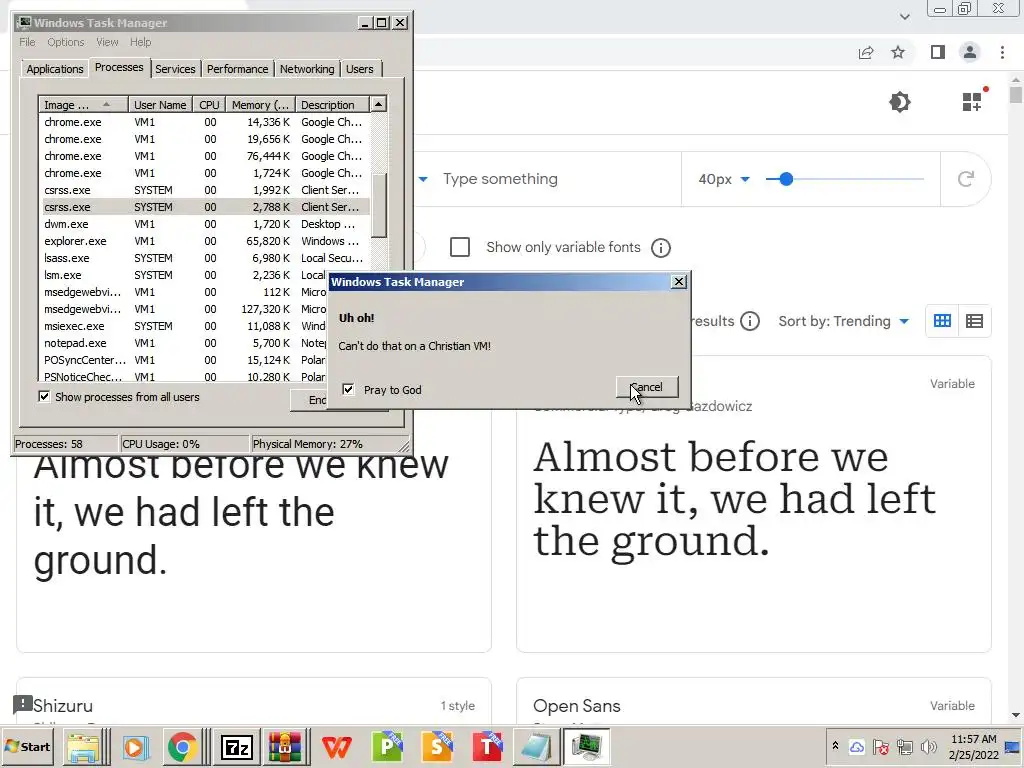The image size is (1024, 768).
Task: Click Chrome's share page icon
Action: [866, 53]
